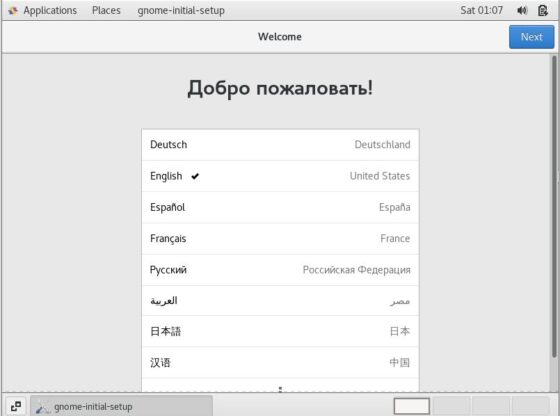The height and width of the screenshot is (416, 560).
Task: Click the 中国 region label
Action: pos(400,362)
